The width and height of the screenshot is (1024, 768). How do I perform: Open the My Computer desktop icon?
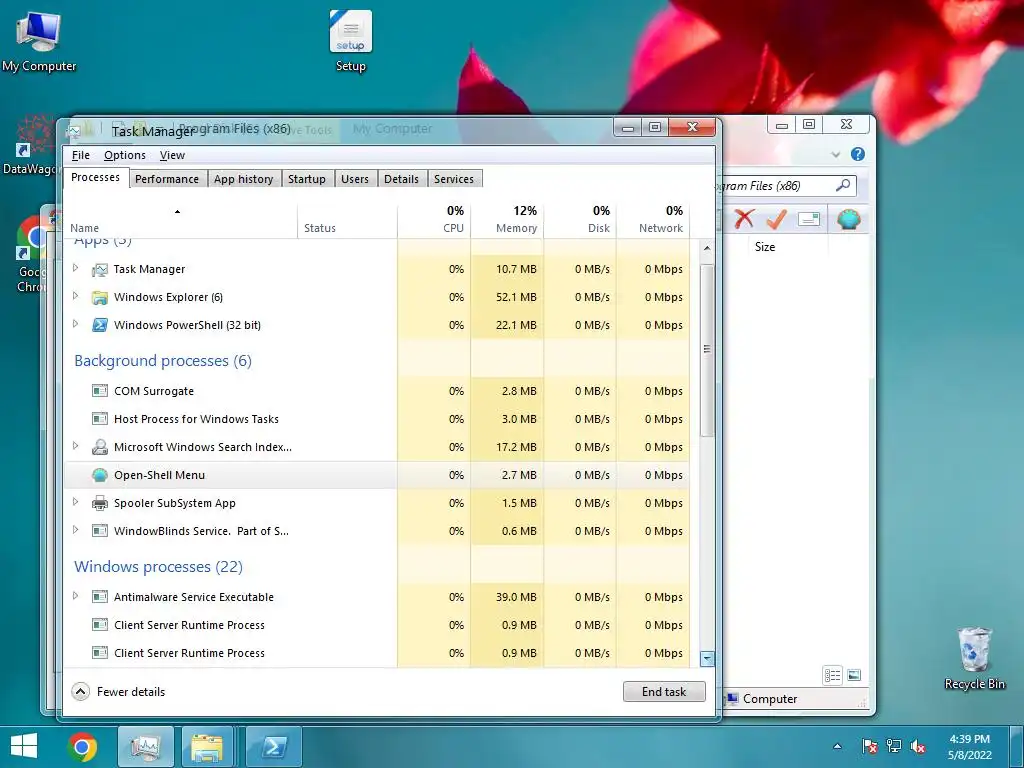[39, 41]
